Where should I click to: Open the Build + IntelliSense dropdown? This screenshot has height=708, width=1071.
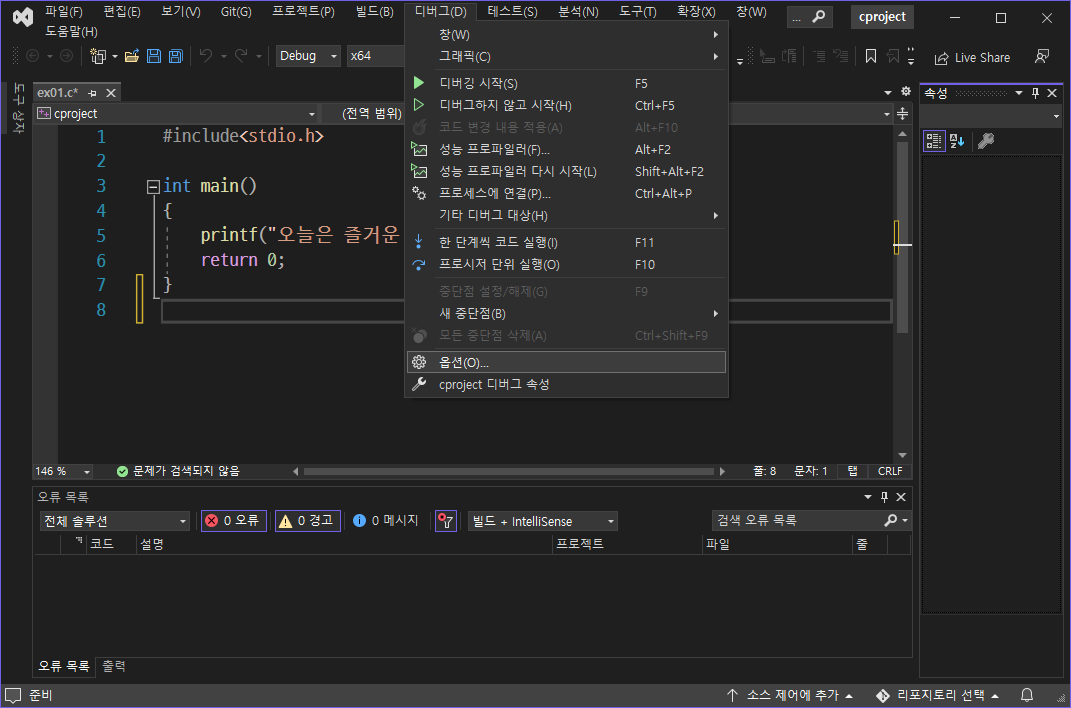pyautogui.click(x=542, y=522)
